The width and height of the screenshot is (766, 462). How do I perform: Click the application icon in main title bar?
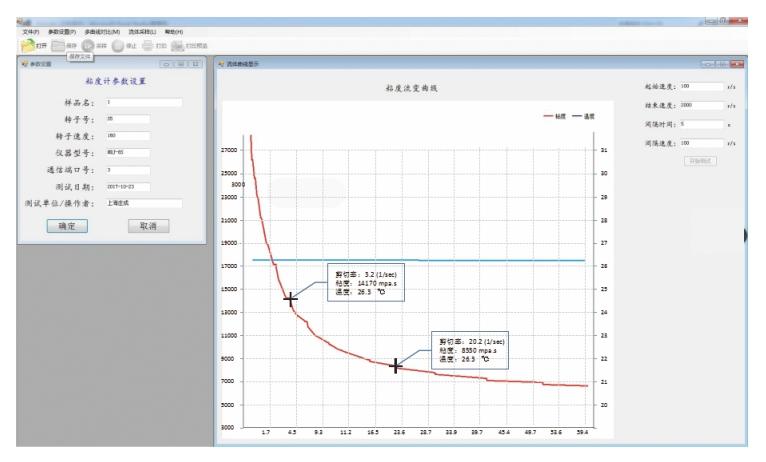(22, 22)
